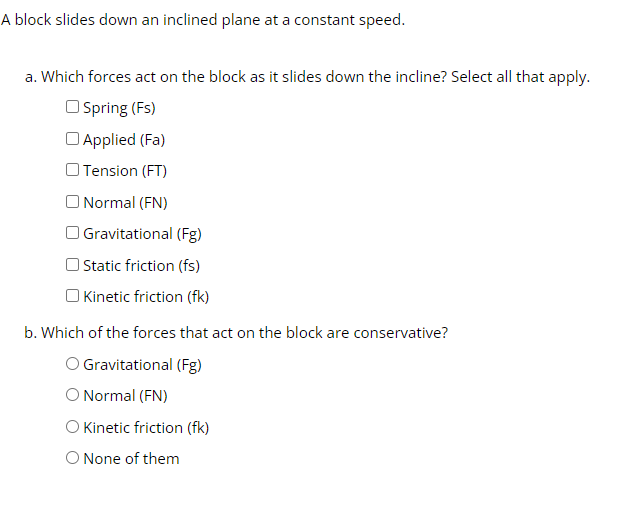The image size is (619, 508).
Task: Toggle the Static friction (fs) checkbox
Action: [72, 265]
